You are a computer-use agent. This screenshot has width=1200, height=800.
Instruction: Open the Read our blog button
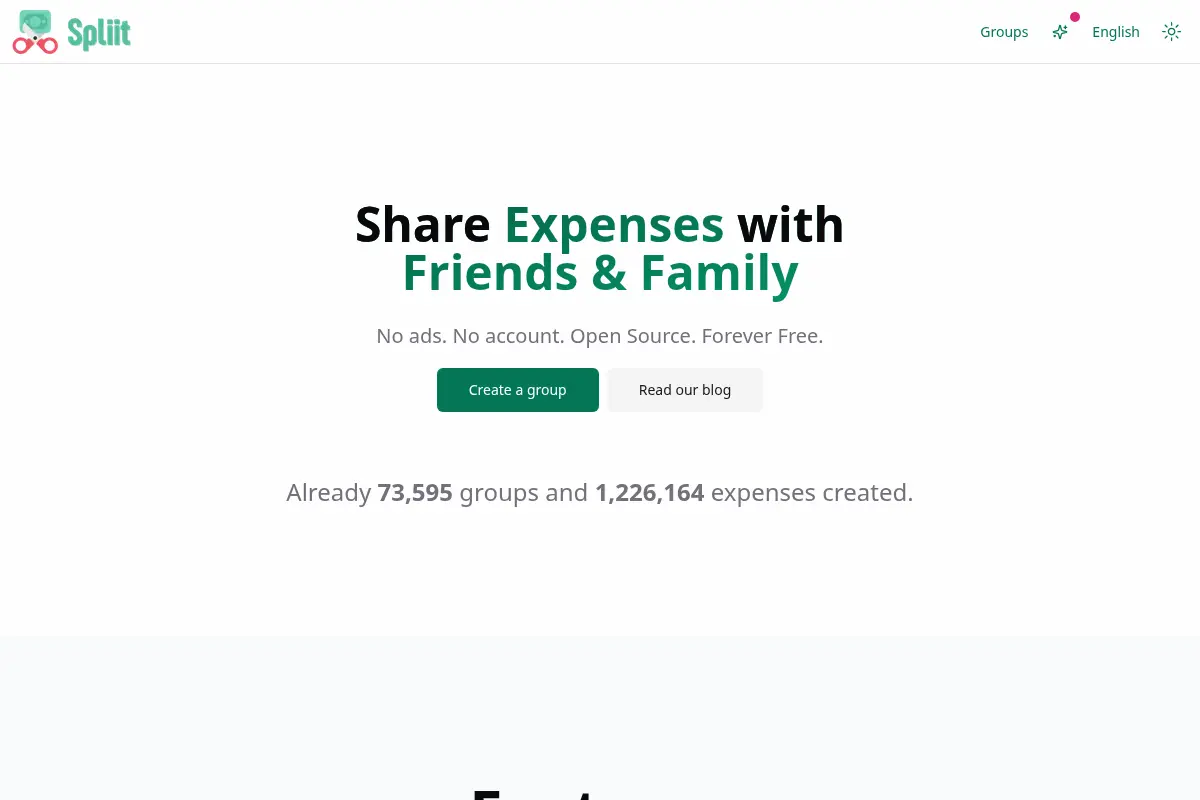tap(685, 390)
